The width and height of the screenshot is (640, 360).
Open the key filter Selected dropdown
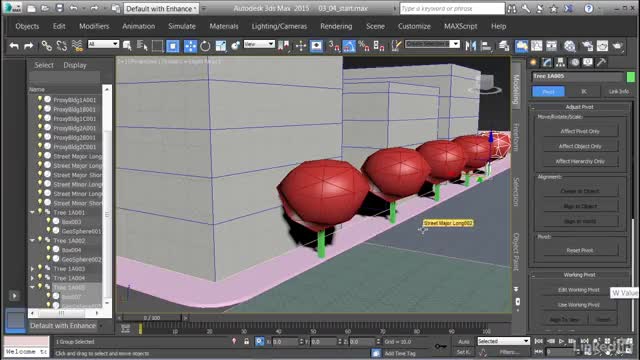pyautogui.click(x=503, y=341)
